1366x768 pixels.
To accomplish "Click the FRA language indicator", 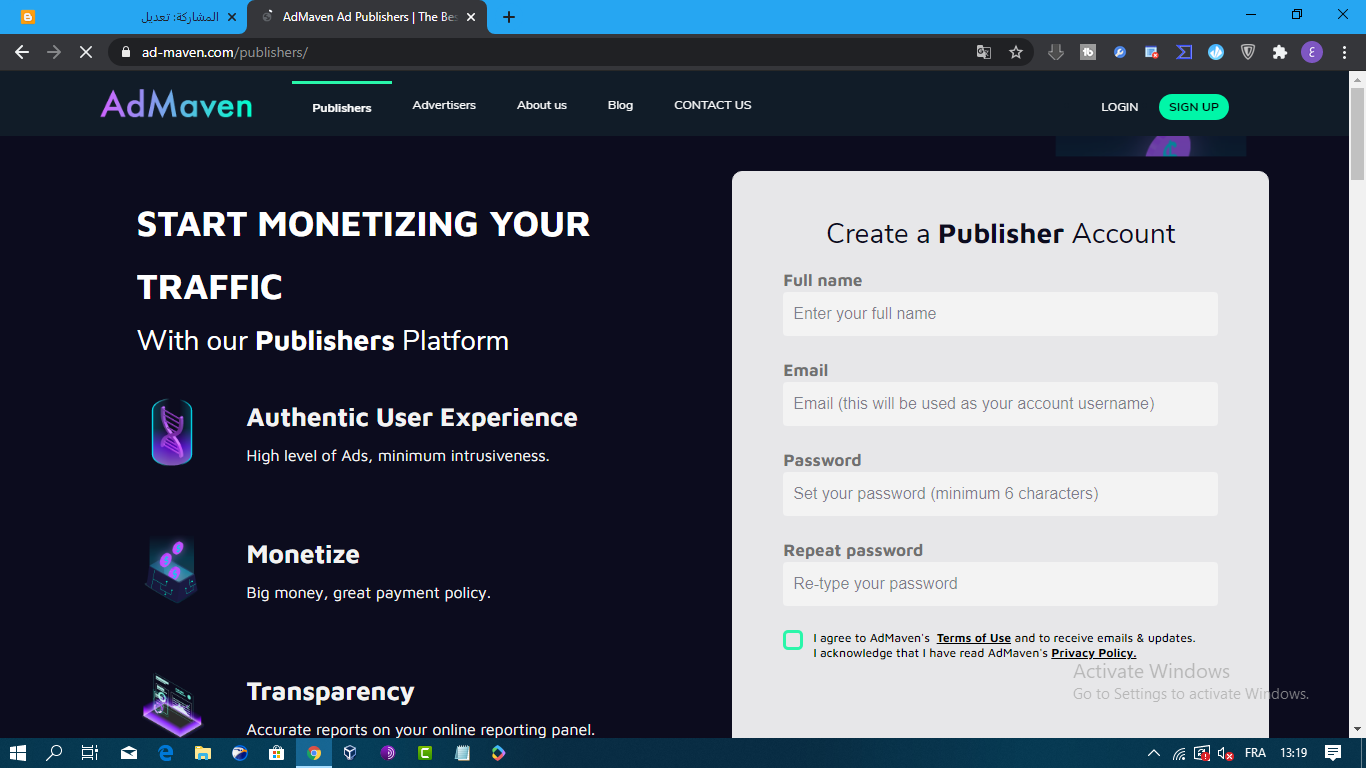I will pos(1255,753).
